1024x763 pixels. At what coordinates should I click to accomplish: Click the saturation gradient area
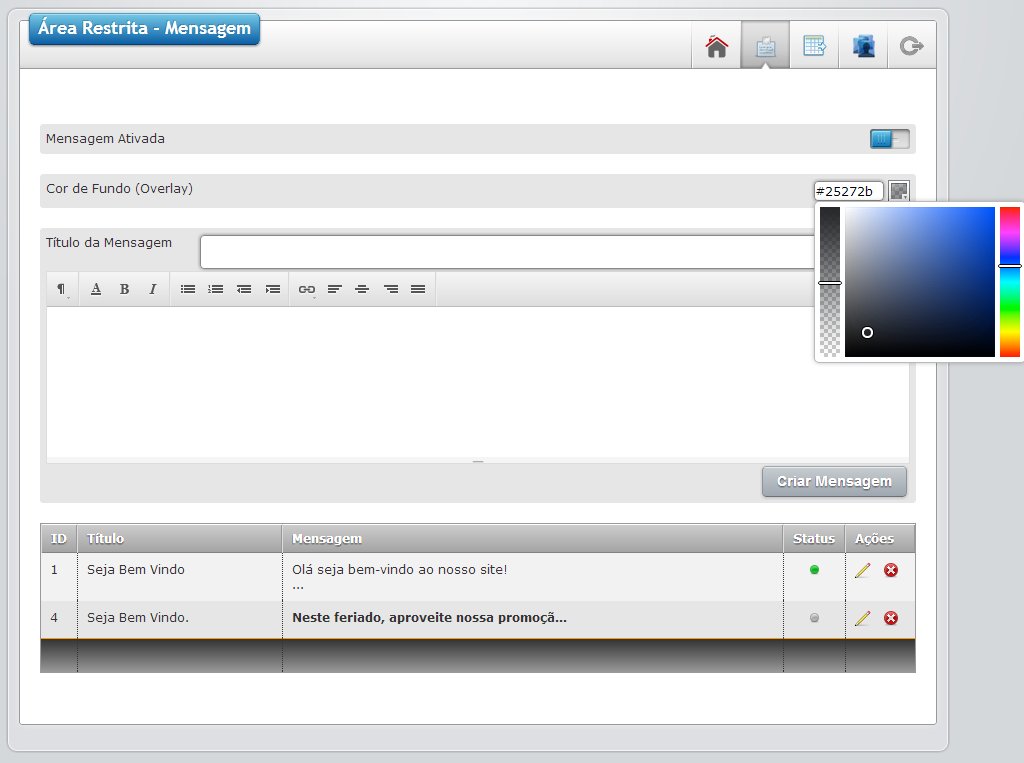tap(920, 282)
